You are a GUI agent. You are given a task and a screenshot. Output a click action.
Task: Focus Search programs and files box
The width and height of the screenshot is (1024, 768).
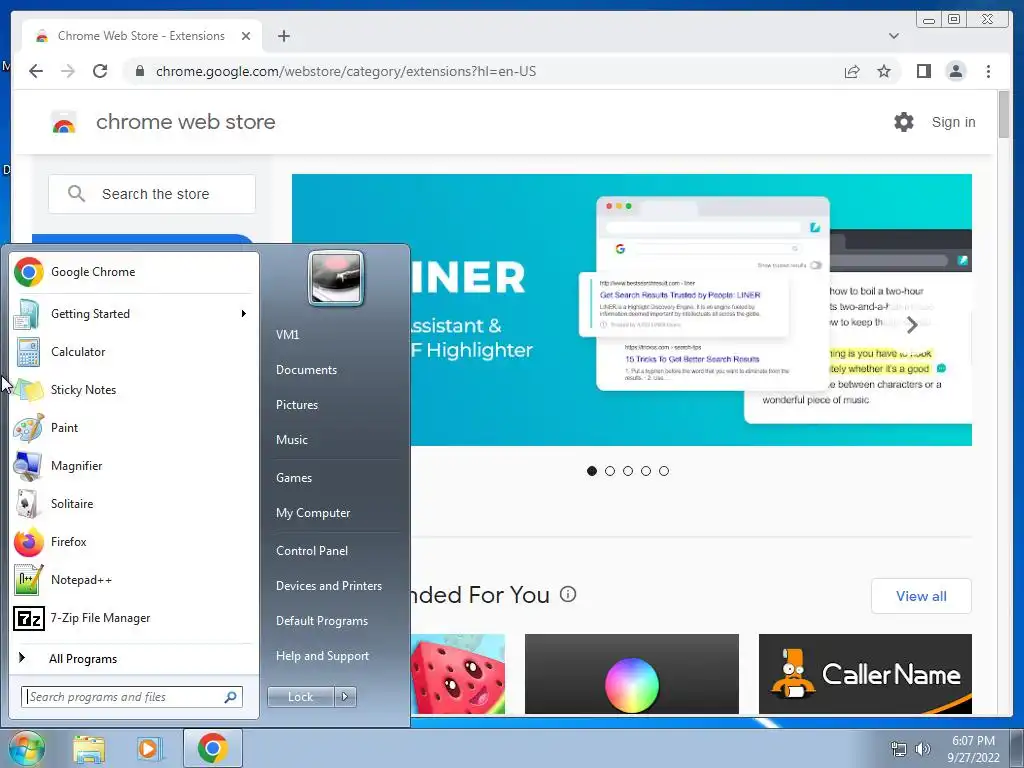pyautogui.click(x=131, y=697)
